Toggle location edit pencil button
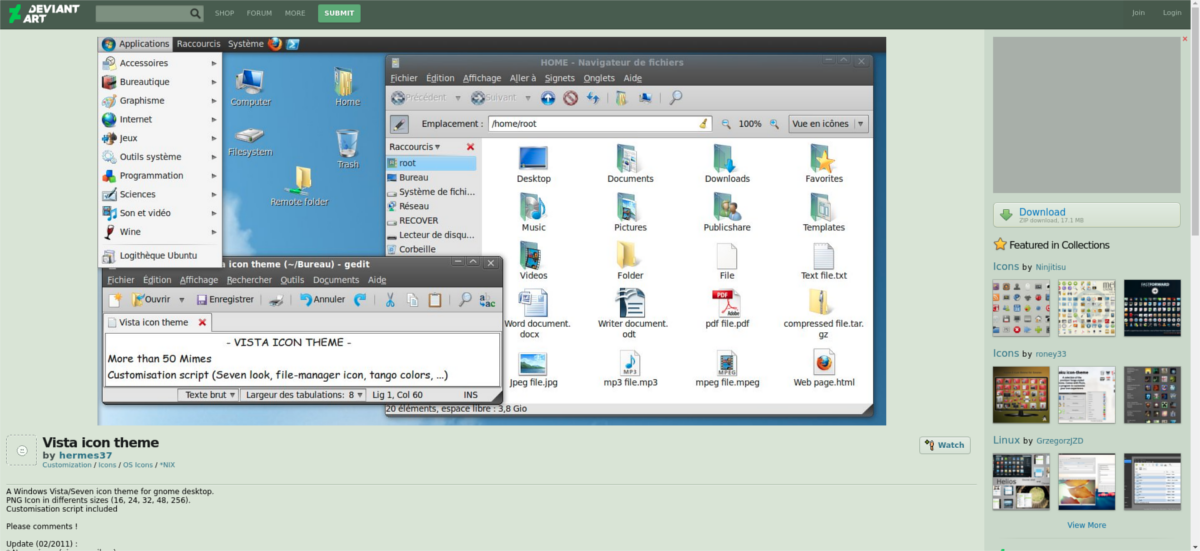1200x551 pixels. 399,124
